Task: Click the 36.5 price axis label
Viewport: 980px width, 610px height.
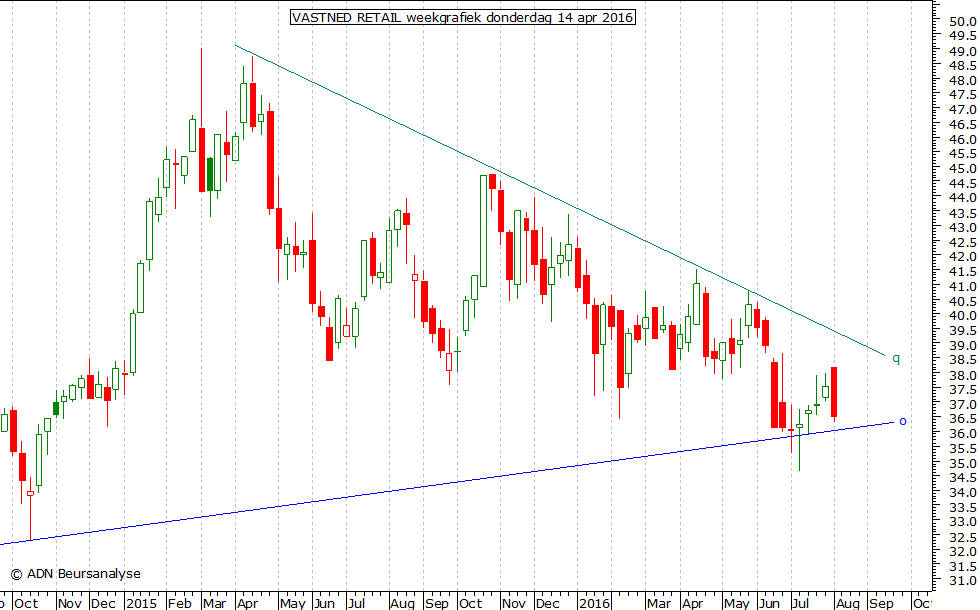Action: (x=963, y=419)
